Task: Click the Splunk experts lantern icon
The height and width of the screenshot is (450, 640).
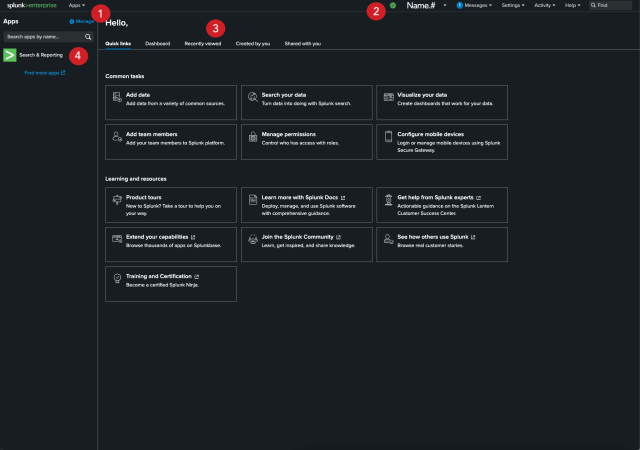Action: pos(389,199)
